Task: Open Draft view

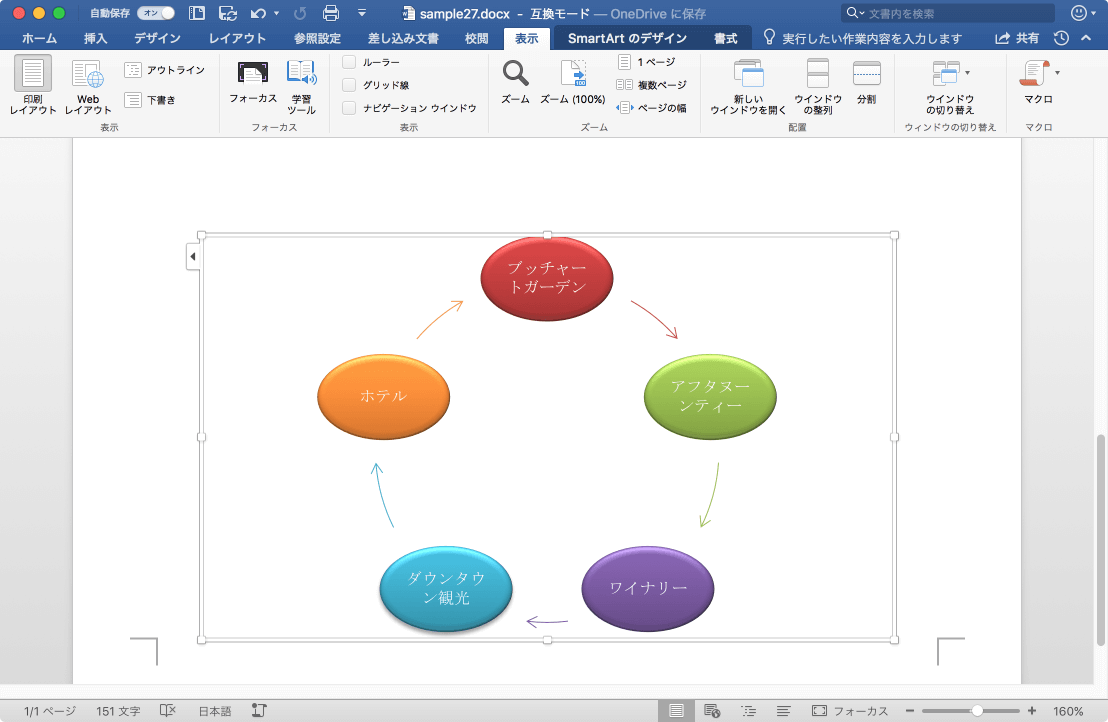Action: pyautogui.click(x=150, y=100)
